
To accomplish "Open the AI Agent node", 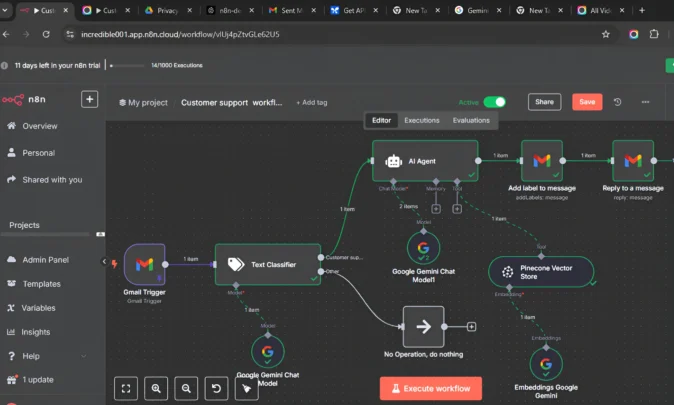I will (424, 160).
